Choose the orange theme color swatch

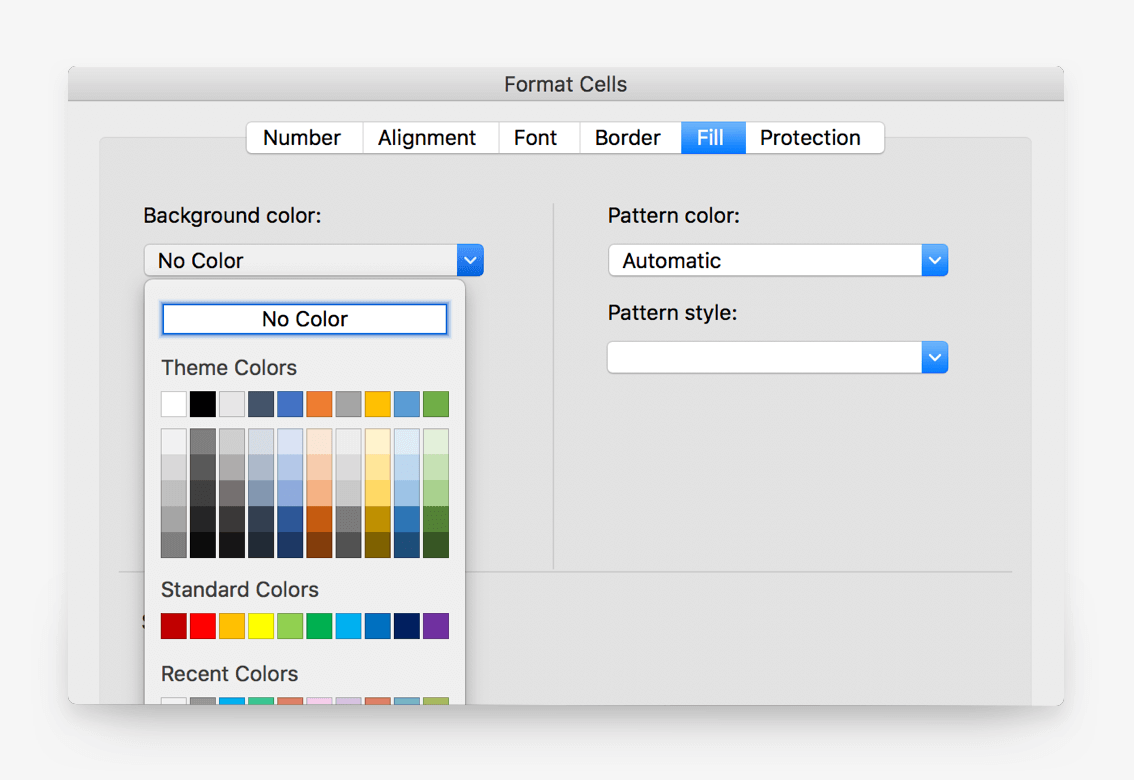click(319, 404)
